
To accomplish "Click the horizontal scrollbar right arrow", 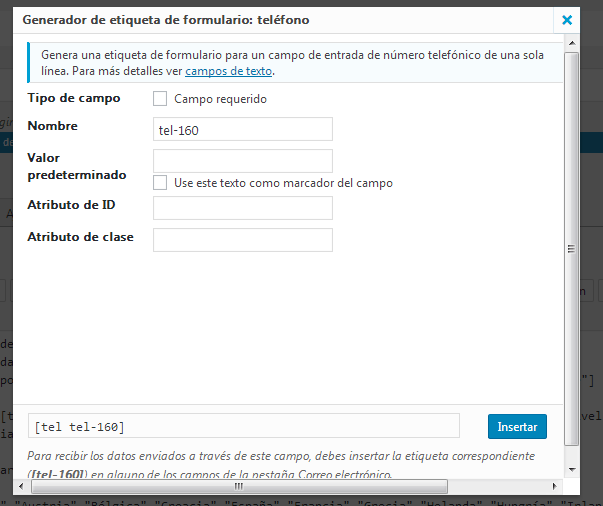I will [555, 486].
